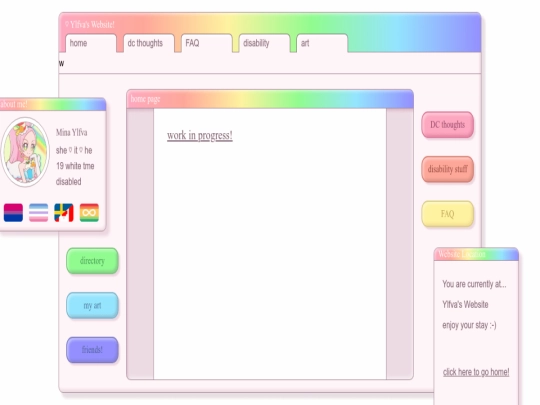Open the disability stuff button

(x=447, y=169)
